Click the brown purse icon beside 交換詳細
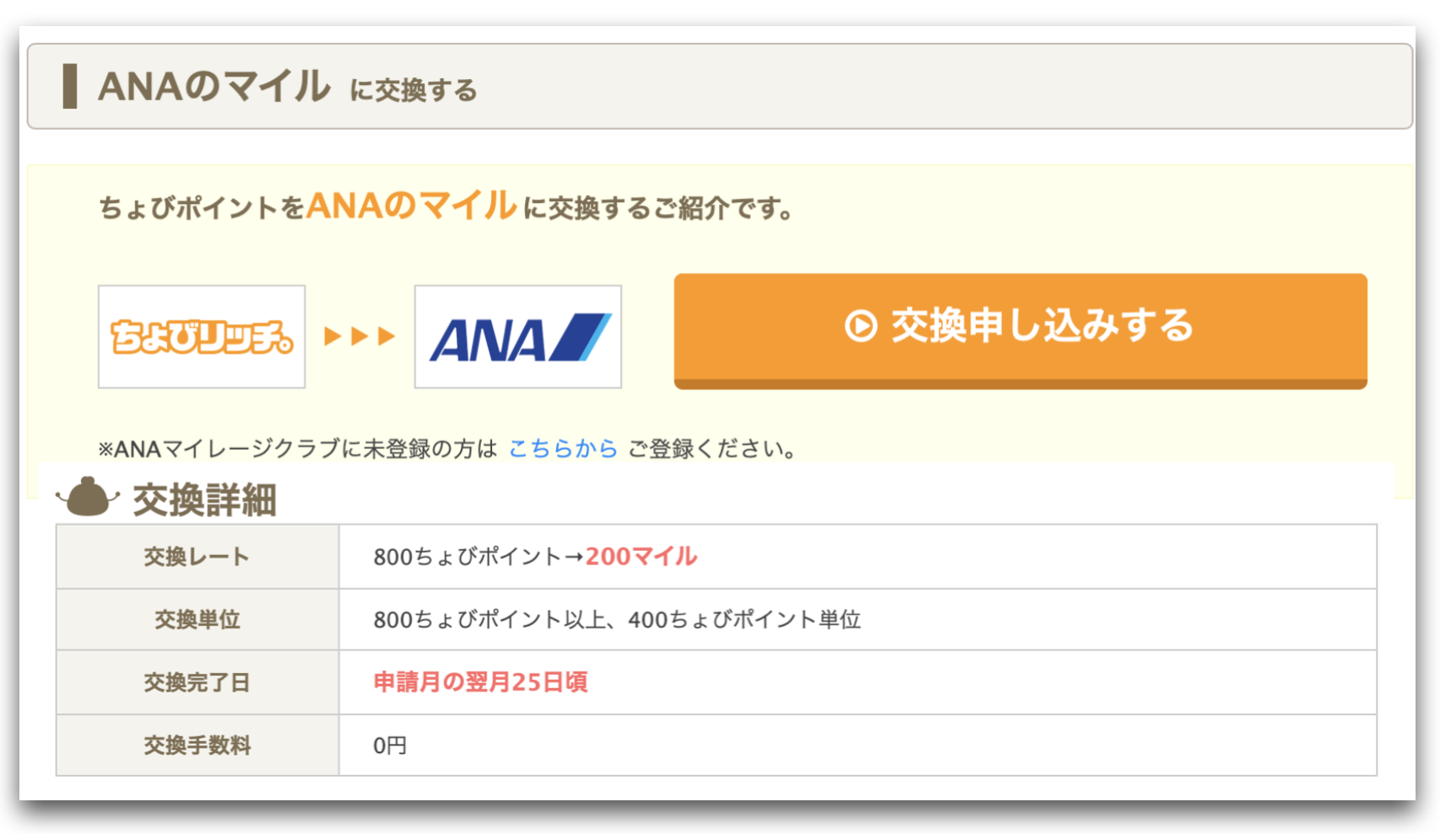1456x834 pixels. point(88,497)
